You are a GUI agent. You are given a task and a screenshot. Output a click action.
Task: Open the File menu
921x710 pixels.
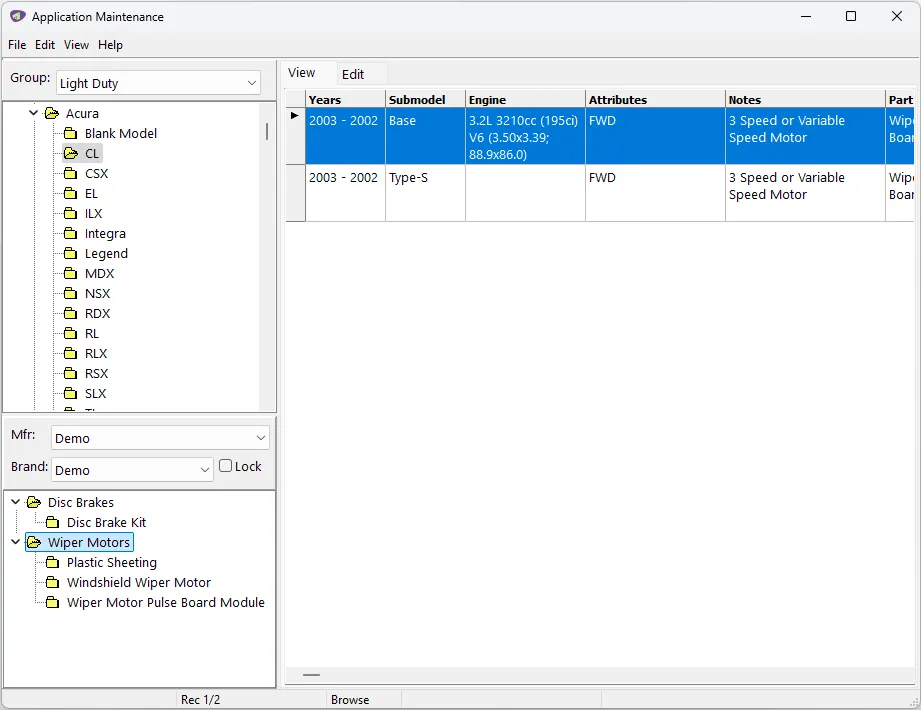click(17, 45)
